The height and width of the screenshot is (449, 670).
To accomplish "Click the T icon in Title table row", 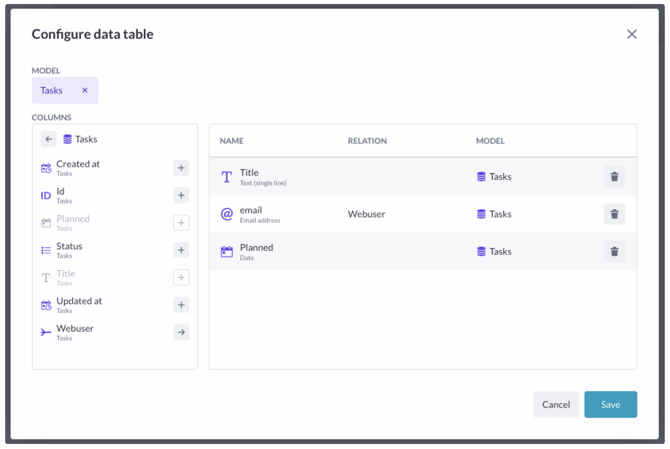I will tap(226, 176).
